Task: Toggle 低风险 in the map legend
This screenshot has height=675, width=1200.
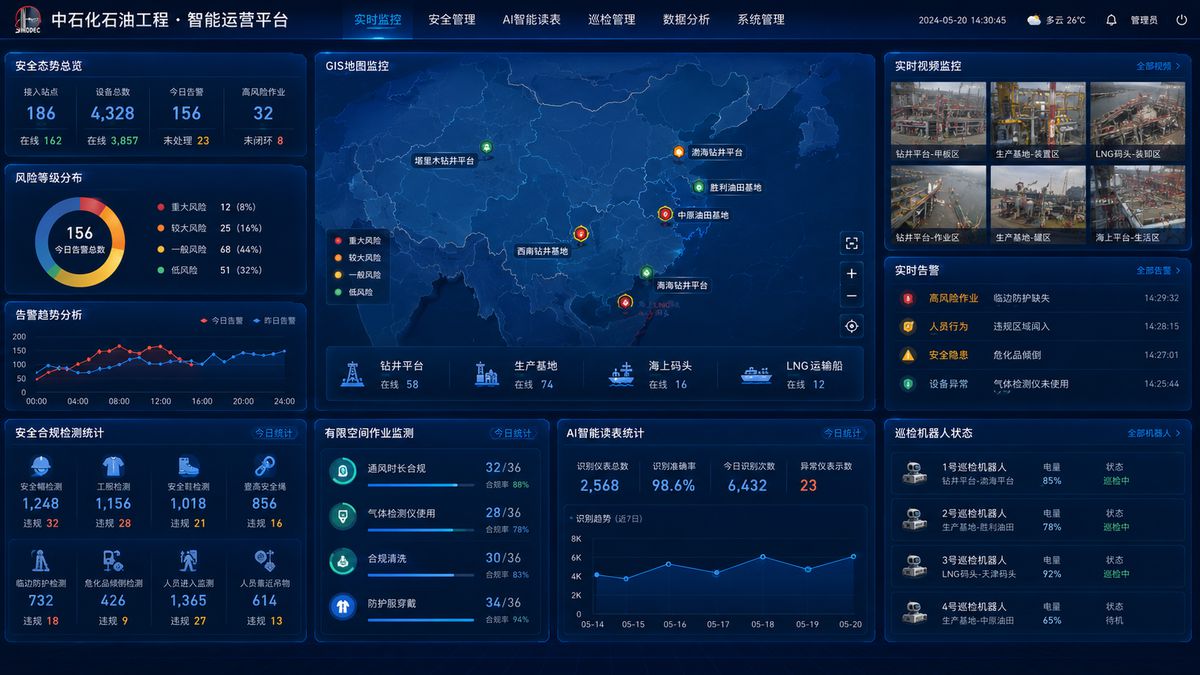Action: (x=353, y=292)
